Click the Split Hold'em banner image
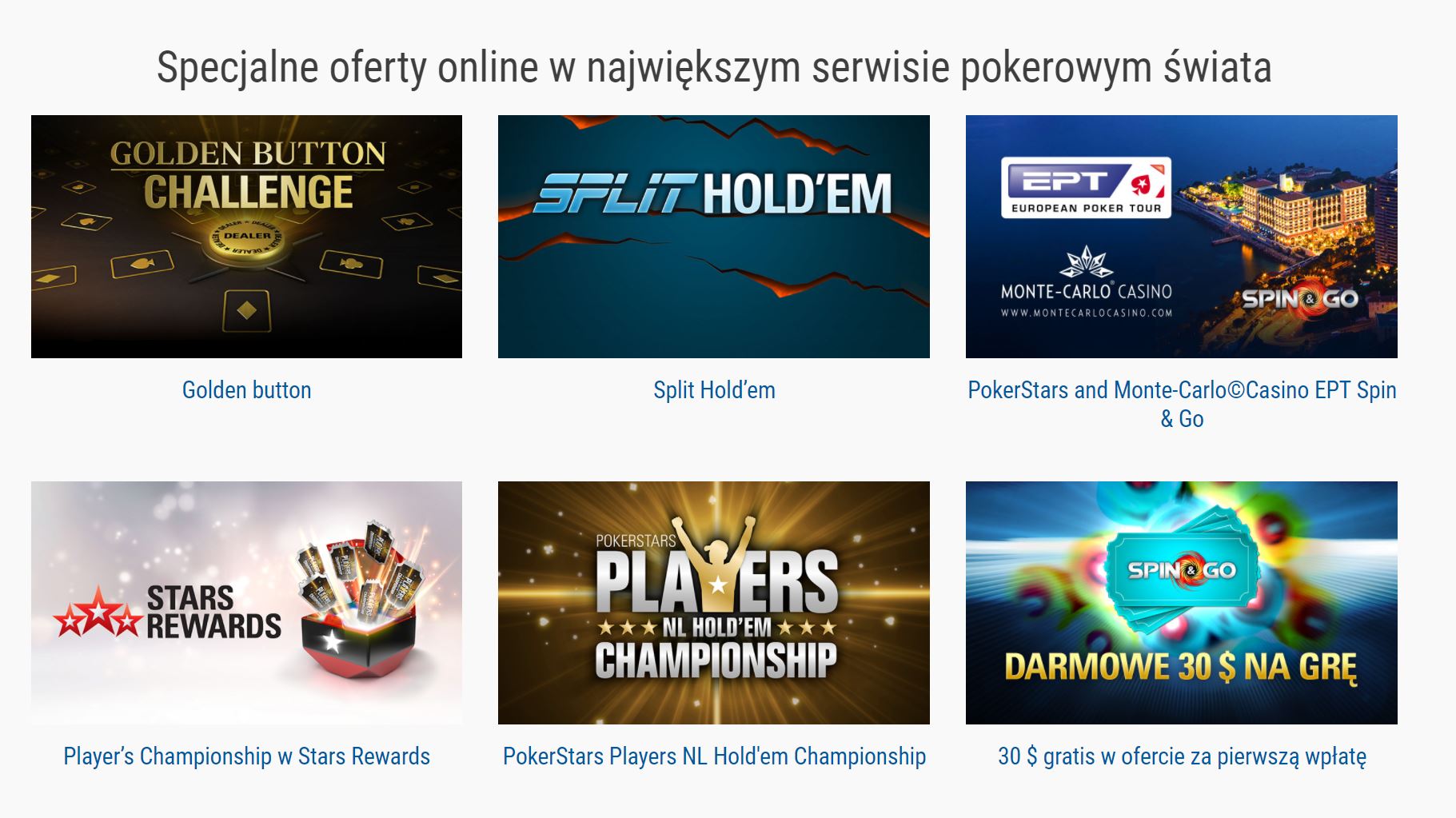 pyautogui.click(x=713, y=236)
